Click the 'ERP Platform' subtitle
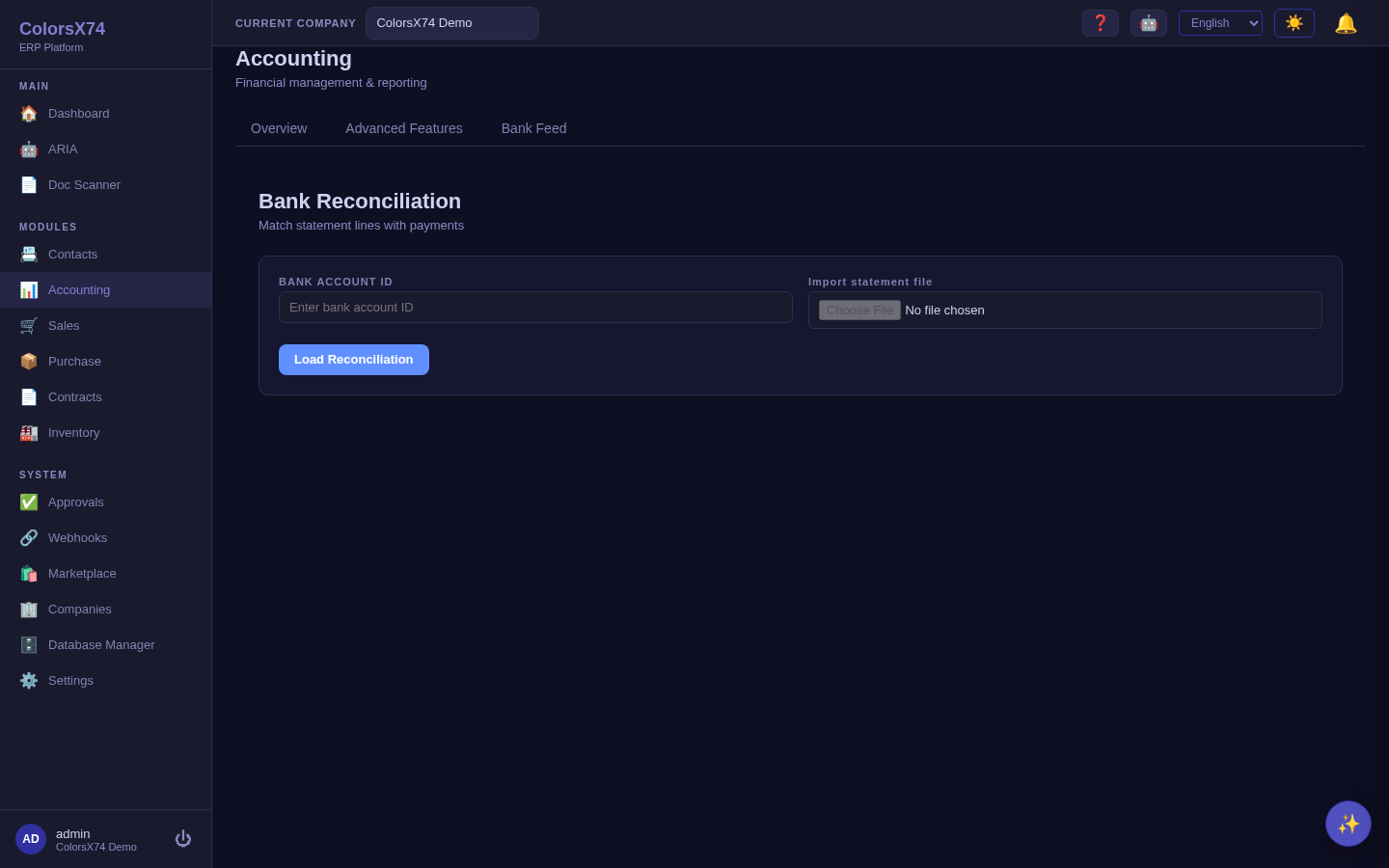 (51, 47)
